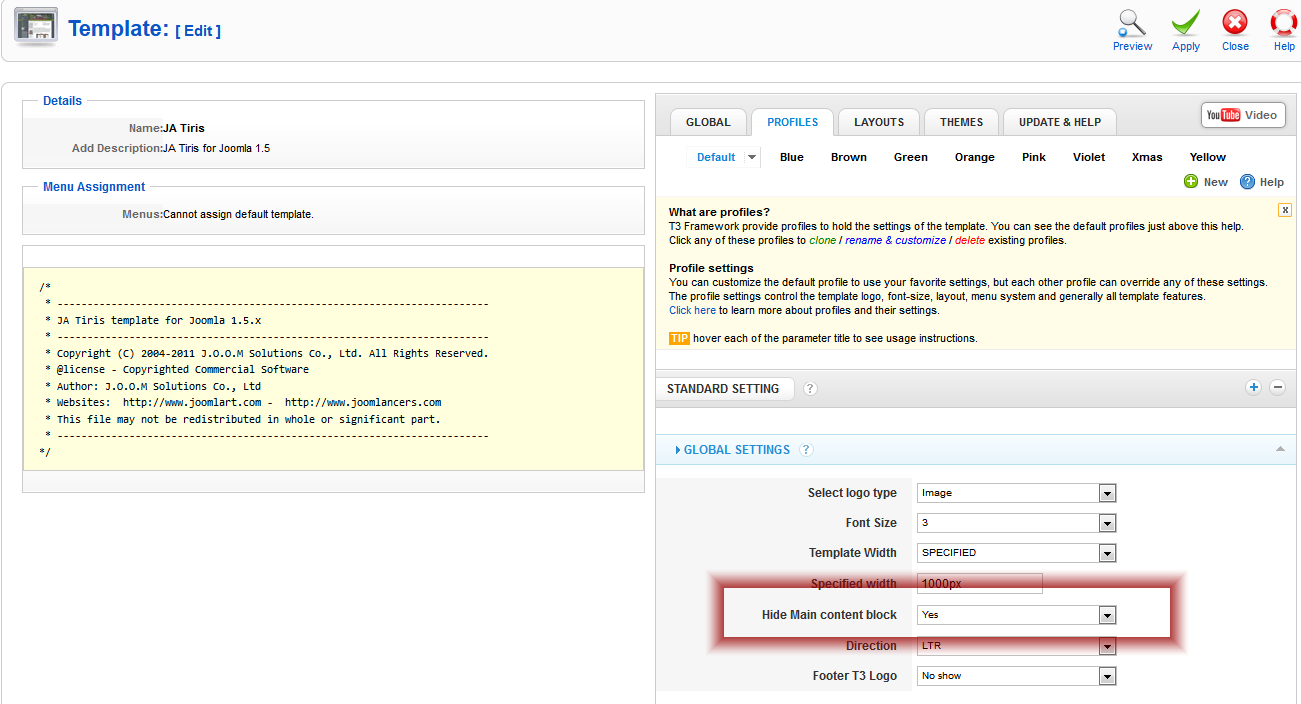Image resolution: width=1301 pixels, height=704 pixels.
Task: Click help icon beside Global Settings
Action: 806,450
